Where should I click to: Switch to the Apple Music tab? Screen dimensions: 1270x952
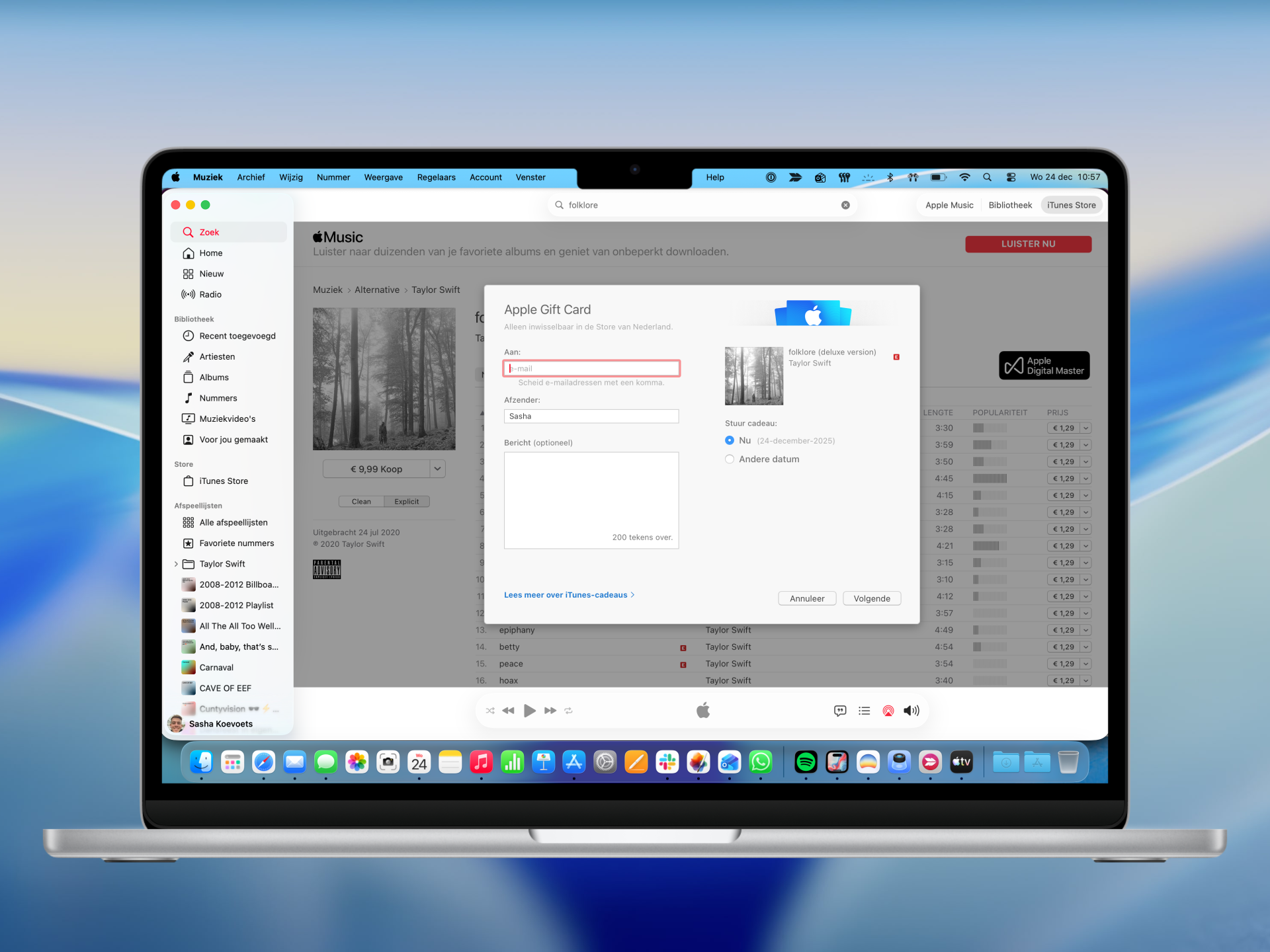coord(949,205)
